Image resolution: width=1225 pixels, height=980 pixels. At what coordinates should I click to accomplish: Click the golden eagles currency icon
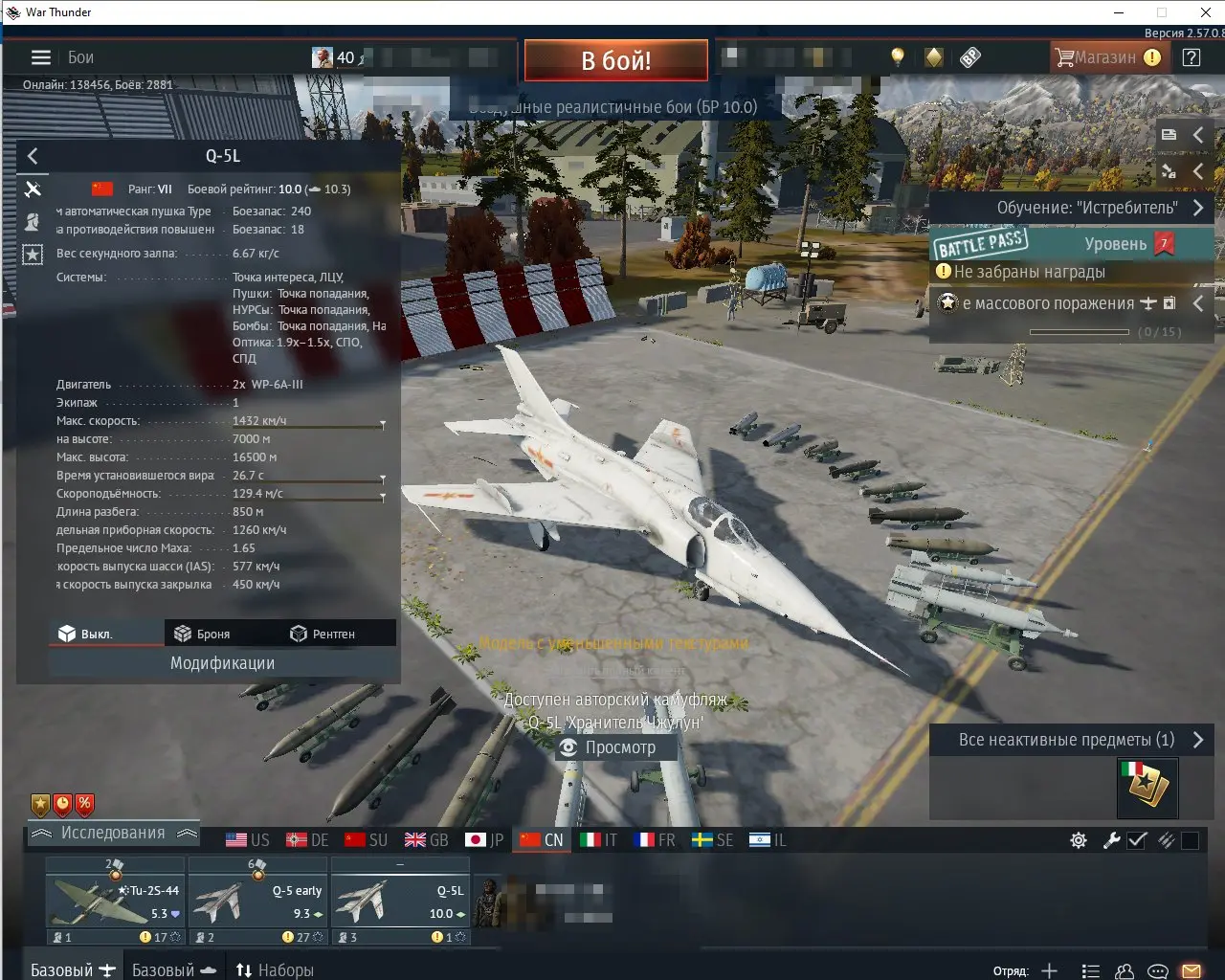click(934, 57)
